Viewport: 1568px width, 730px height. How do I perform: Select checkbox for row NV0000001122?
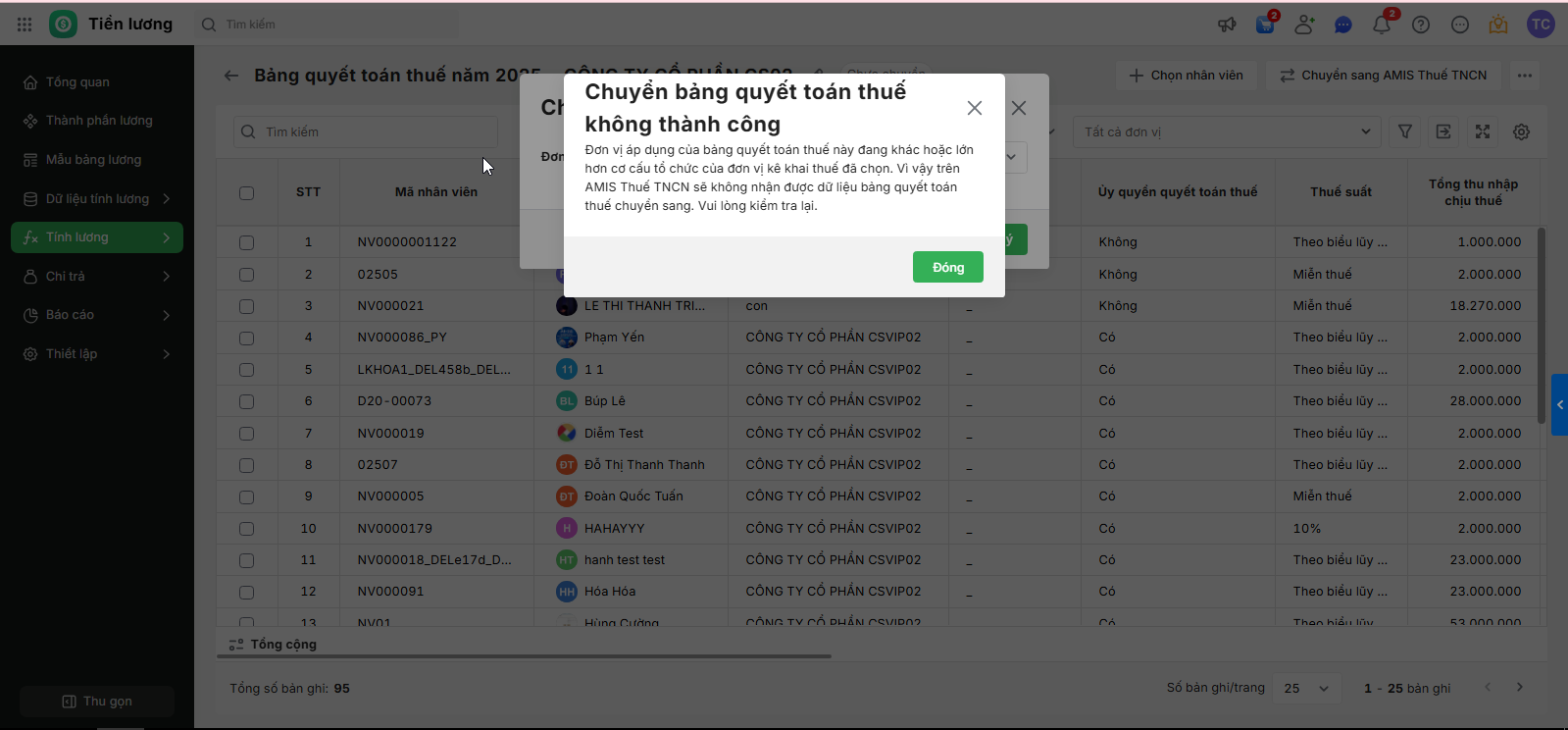pyautogui.click(x=246, y=242)
